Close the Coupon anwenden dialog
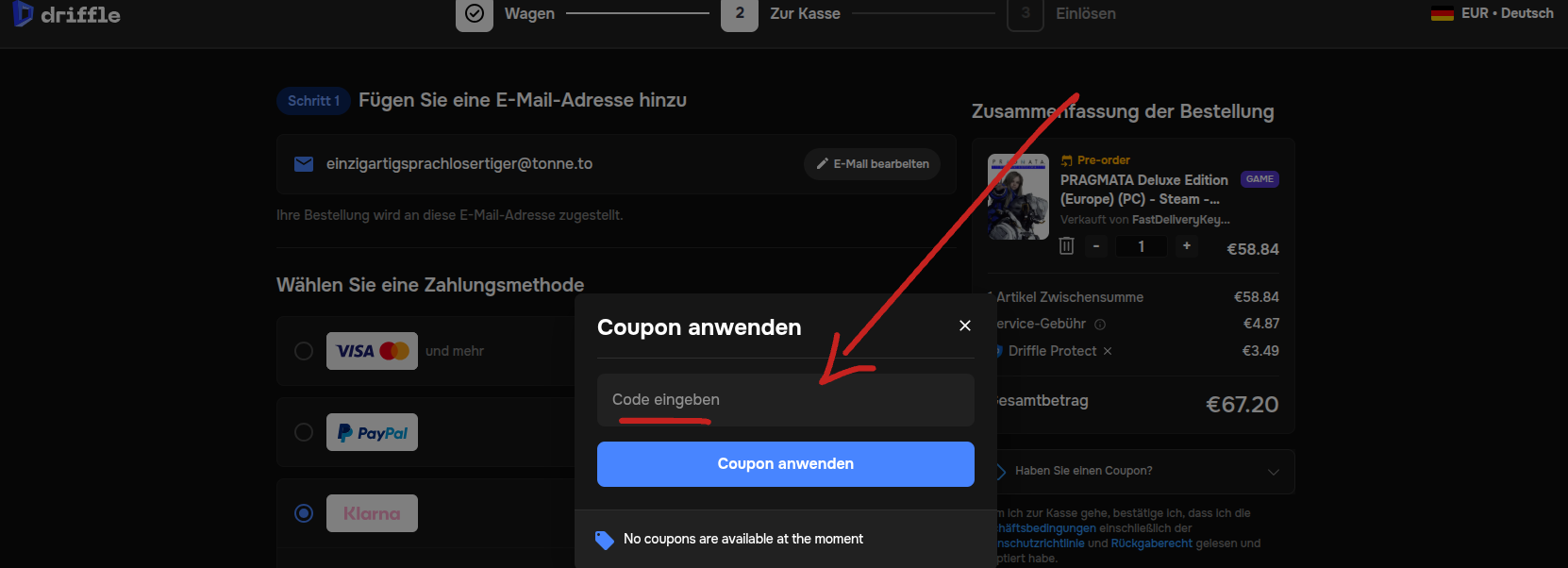 [964, 326]
